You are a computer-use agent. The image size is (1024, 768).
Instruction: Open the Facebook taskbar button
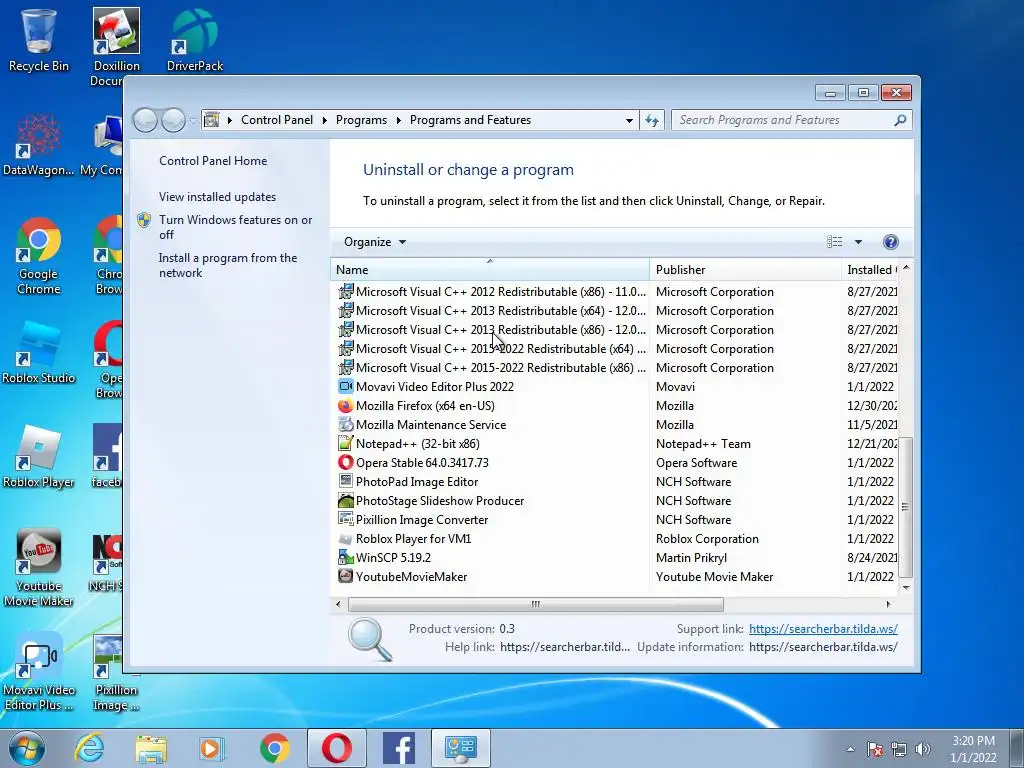click(x=398, y=748)
